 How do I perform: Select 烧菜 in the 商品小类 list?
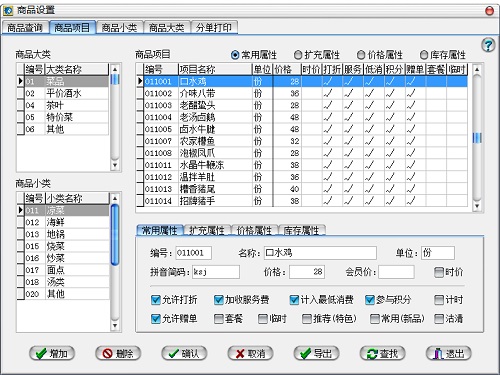pos(63,246)
